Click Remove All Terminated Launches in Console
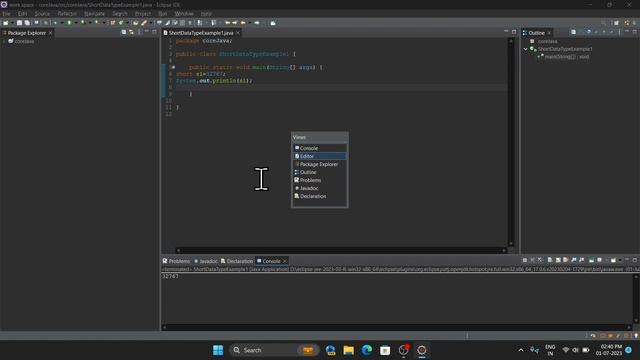This screenshot has width=640, height=360. 540,260
